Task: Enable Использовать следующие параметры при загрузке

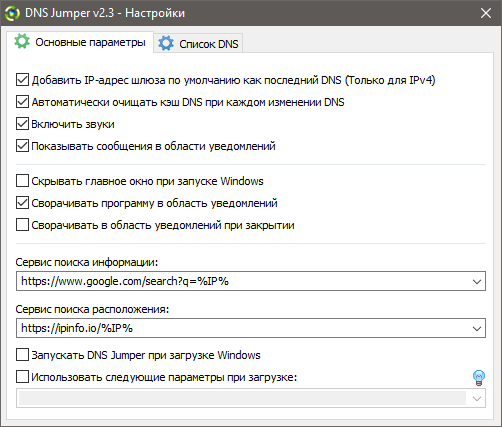Action: pyautogui.click(x=22, y=377)
